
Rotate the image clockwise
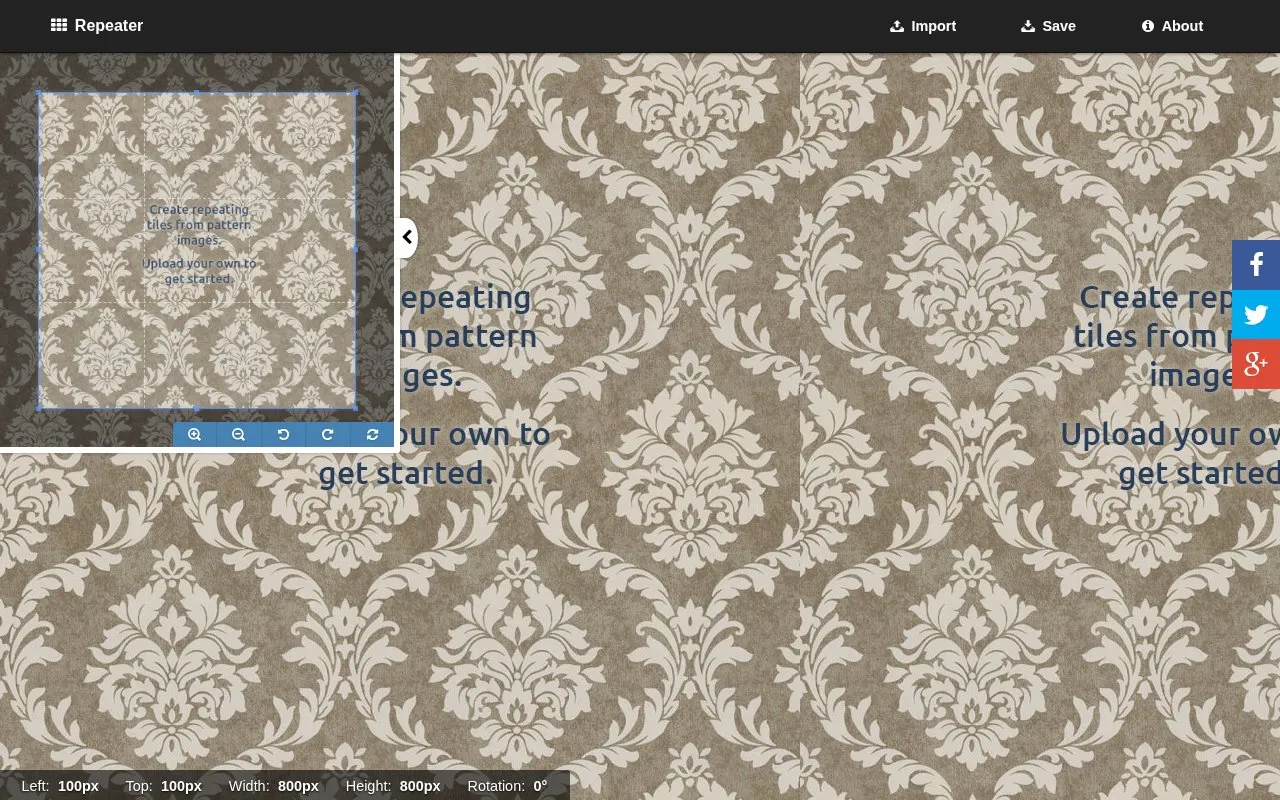pyautogui.click(x=327, y=434)
